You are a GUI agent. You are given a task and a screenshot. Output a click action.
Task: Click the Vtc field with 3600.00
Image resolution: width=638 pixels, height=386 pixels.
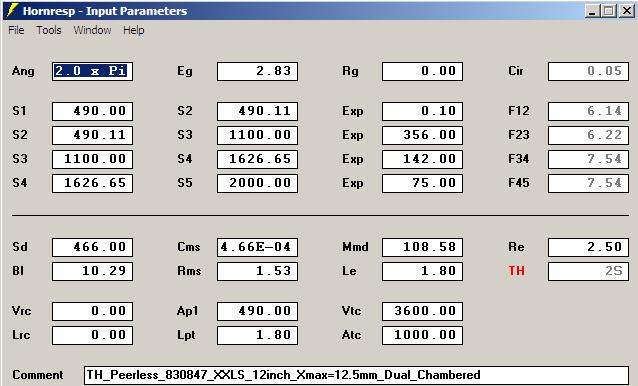(422, 312)
